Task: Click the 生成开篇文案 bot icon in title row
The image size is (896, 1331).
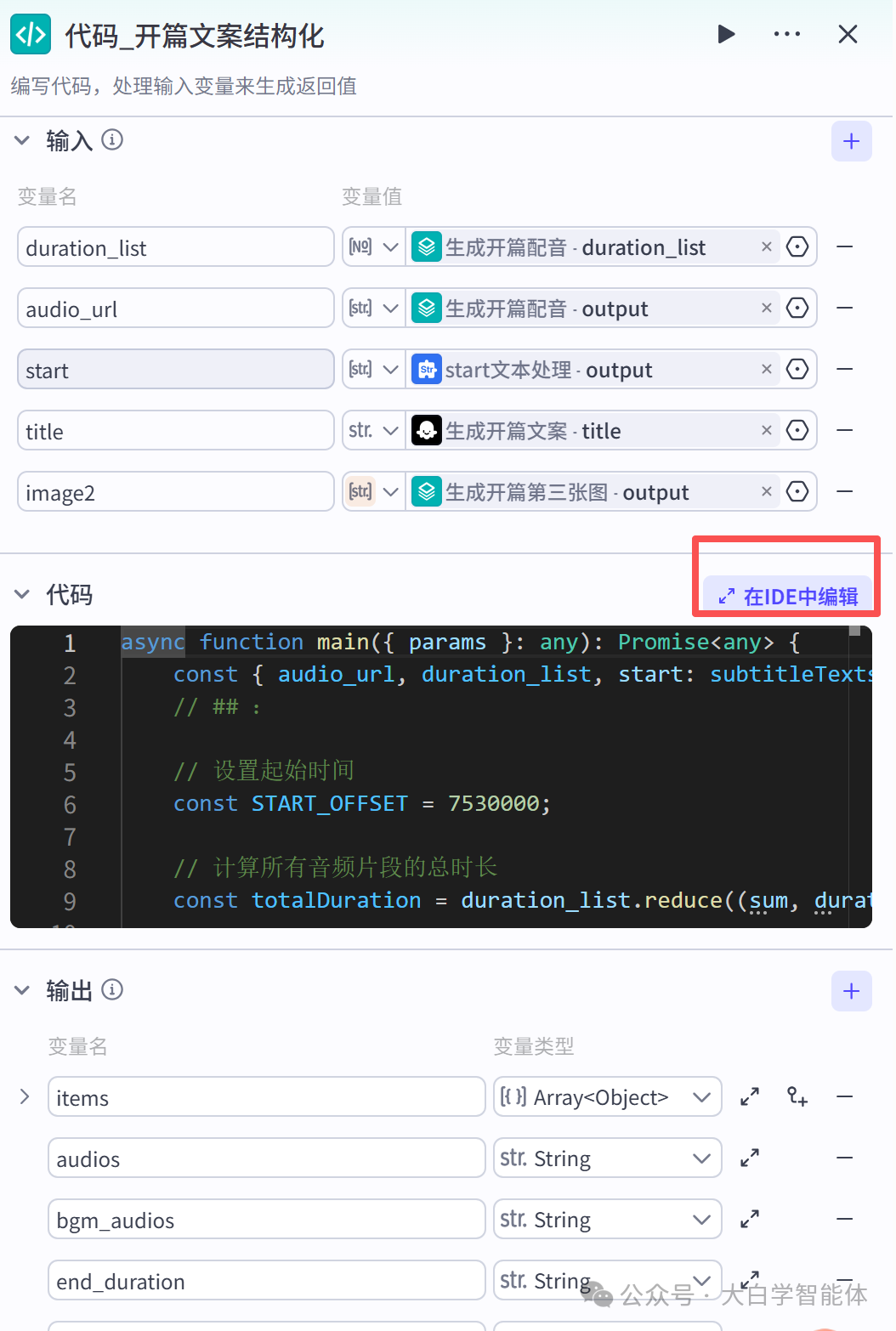Action: (426, 430)
